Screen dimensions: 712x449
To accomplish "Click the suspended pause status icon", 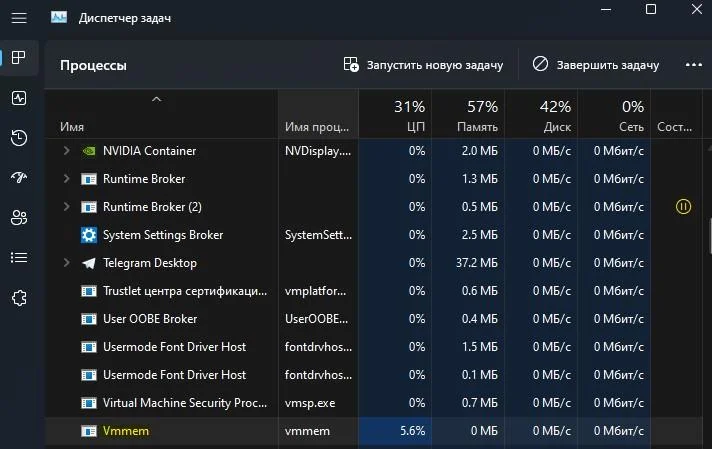I will coord(683,207).
